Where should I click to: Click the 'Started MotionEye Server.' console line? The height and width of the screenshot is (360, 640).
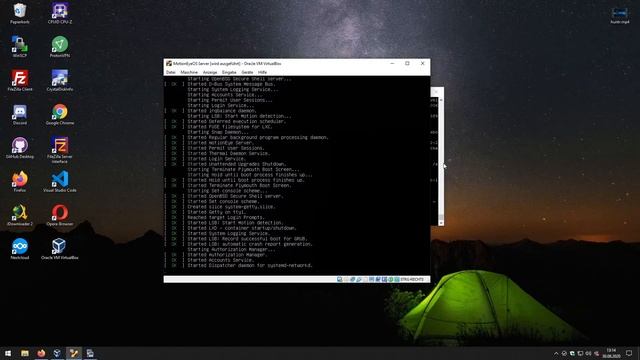[220, 143]
